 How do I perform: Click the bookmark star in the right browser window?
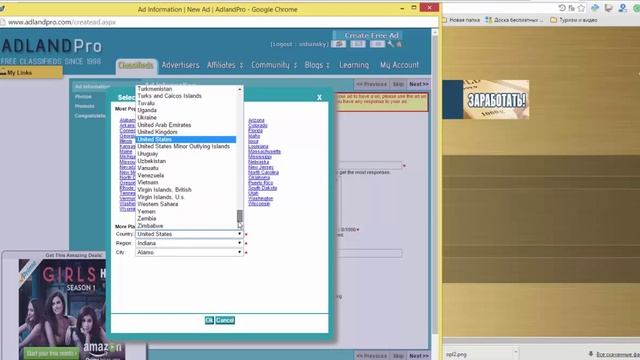pyautogui.click(x=581, y=8)
